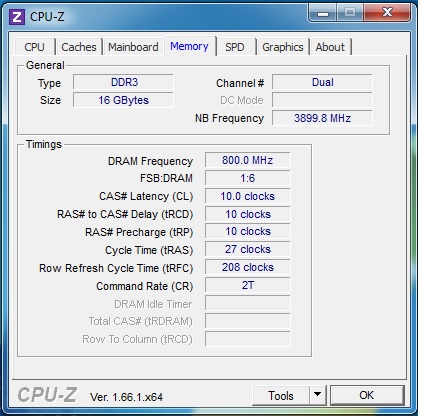Image resolution: width=421 pixels, height=419 pixels.
Task: Click the CPU-Z purple logo icon
Action: point(17,16)
